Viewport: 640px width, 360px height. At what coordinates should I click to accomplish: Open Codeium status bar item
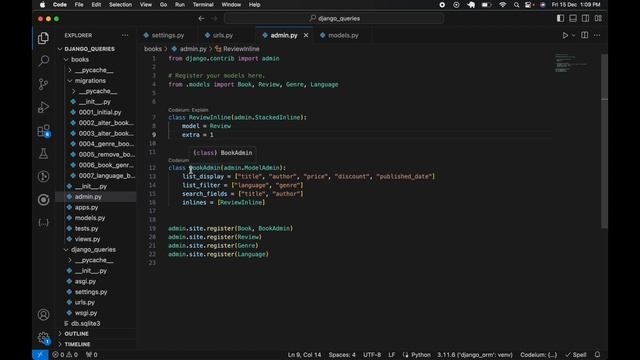[538, 355]
